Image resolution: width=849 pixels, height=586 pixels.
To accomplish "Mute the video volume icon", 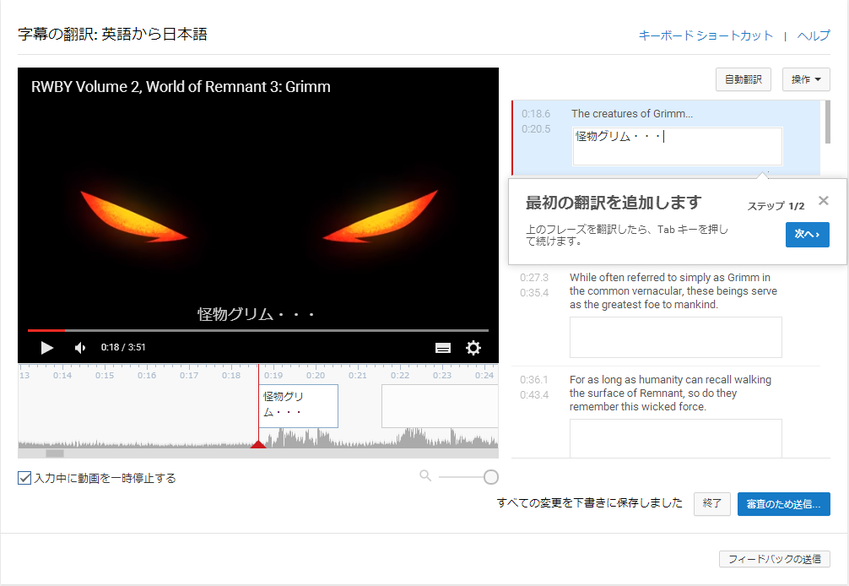I will pos(80,348).
